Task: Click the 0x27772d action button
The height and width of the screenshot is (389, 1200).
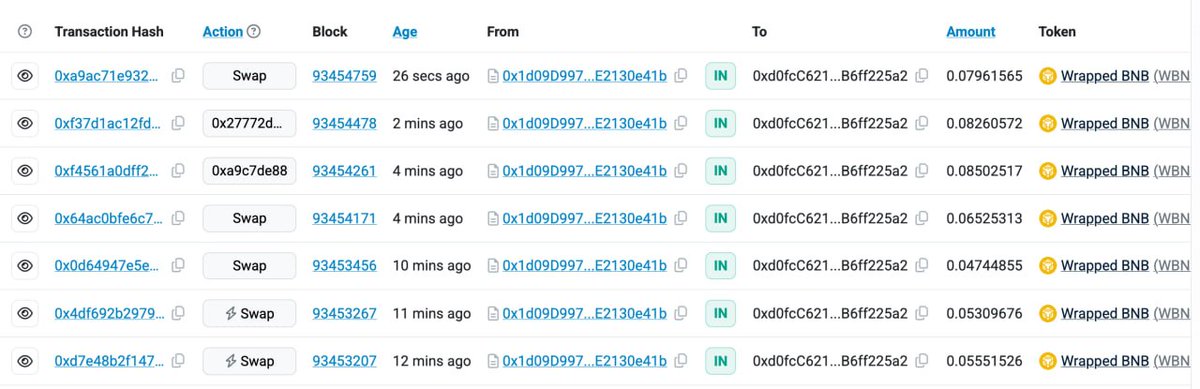Action: coord(250,123)
